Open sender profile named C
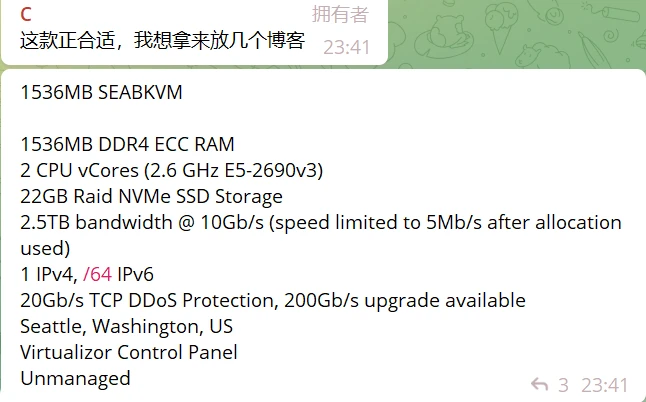Viewport: 646px width, 402px height. click(26, 15)
